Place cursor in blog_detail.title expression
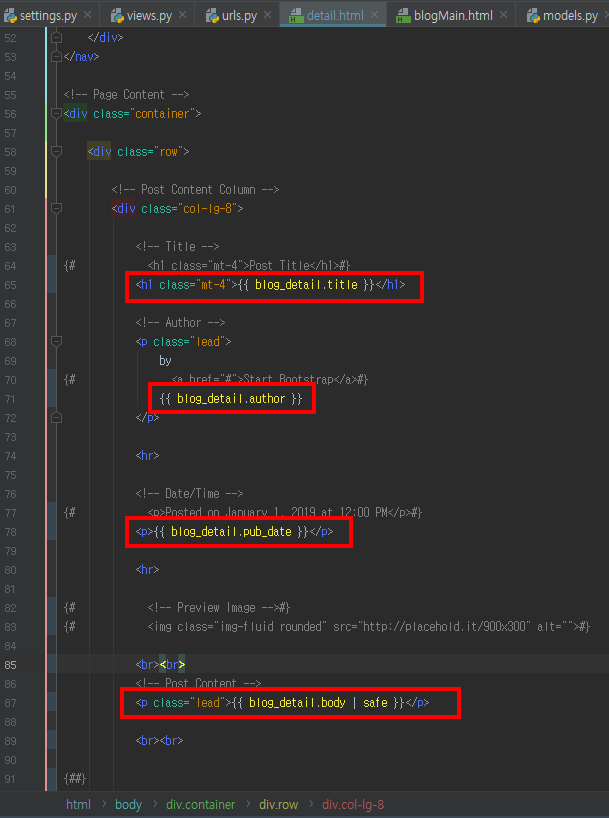The width and height of the screenshot is (609, 818). click(306, 285)
